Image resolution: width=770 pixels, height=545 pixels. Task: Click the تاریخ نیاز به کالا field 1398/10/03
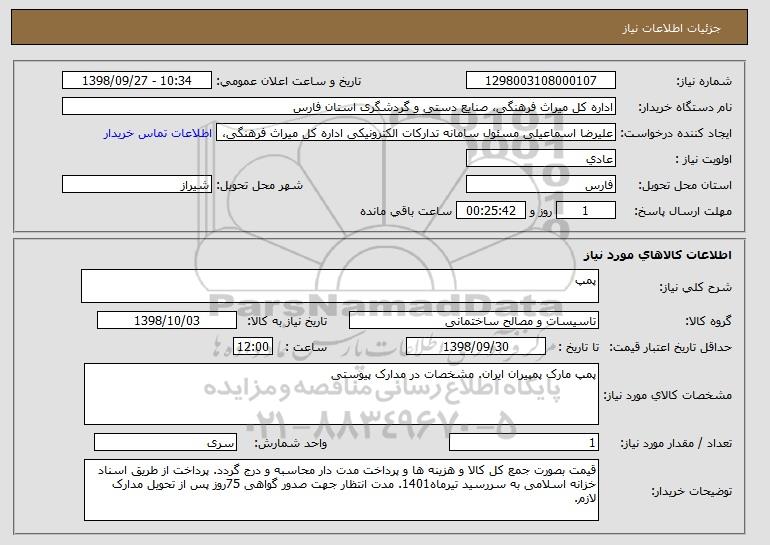pos(167,321)
